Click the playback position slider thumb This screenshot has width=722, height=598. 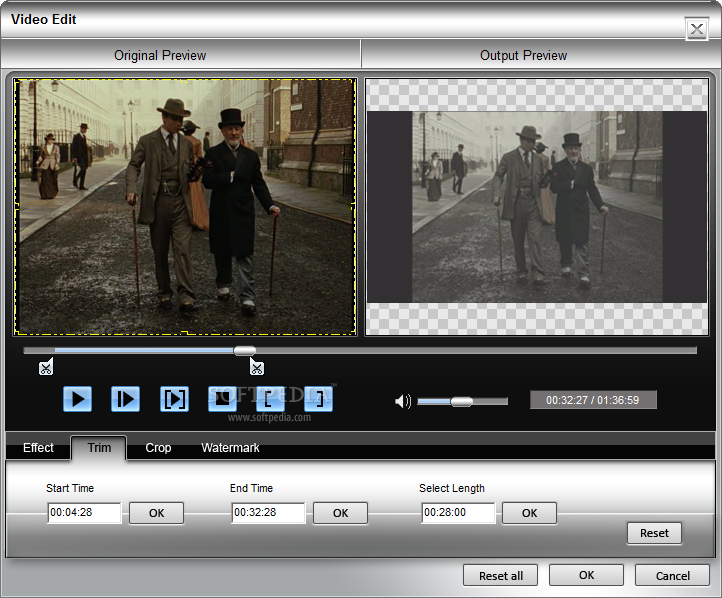click(x=245, y=351)
